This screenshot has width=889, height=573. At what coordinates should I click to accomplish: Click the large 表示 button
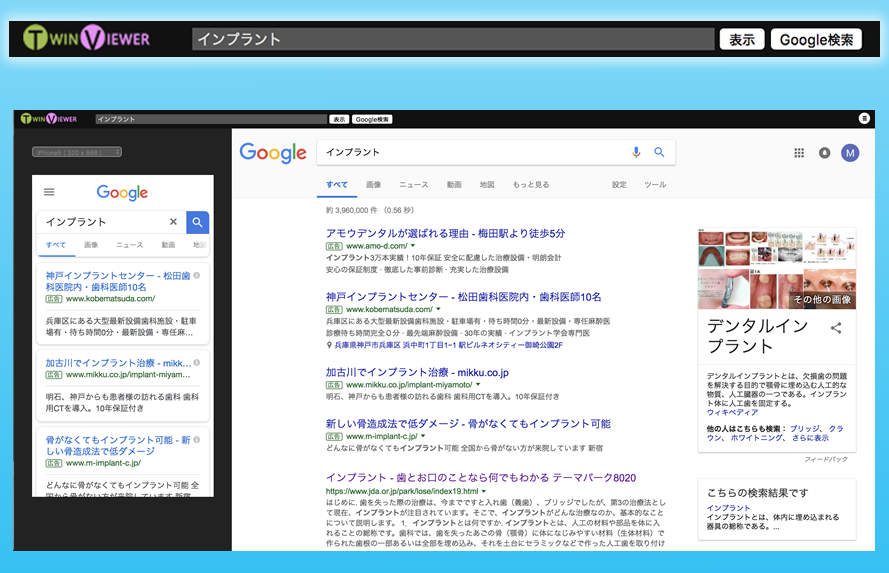742,40
